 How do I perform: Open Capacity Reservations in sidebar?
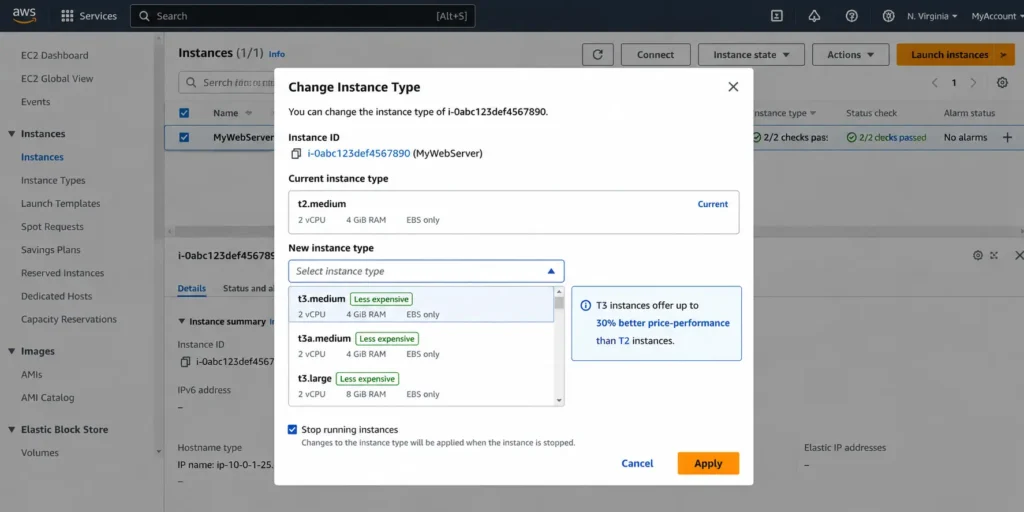pos(69,319)
